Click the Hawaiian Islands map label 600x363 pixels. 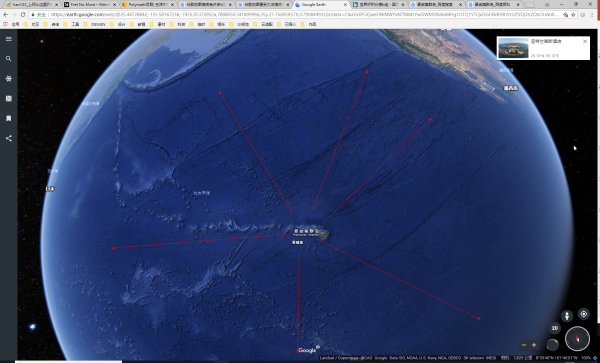(x=306, y=233)
